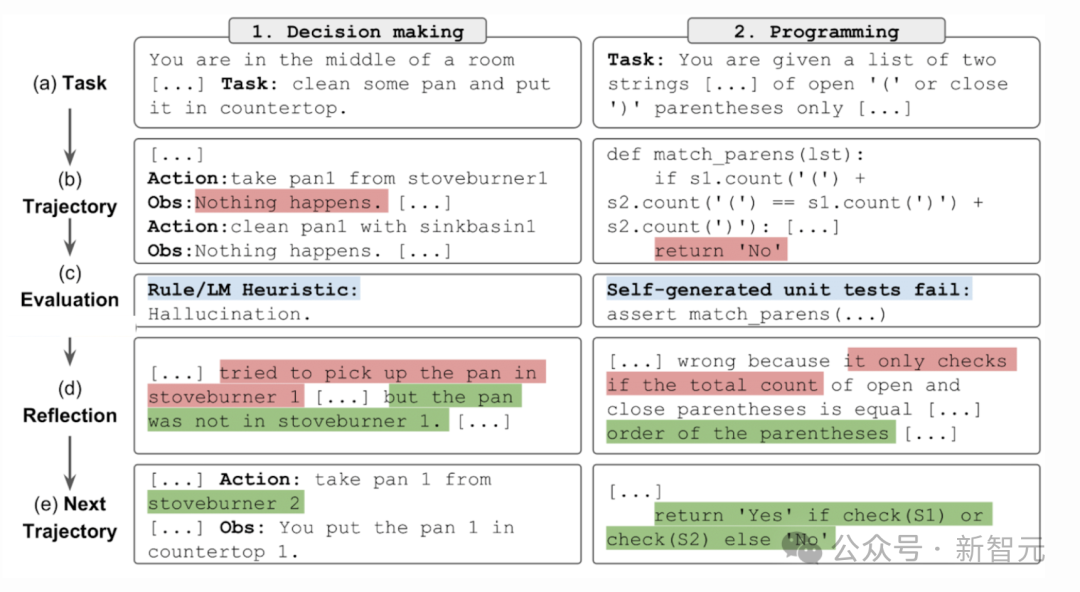Click the '(a) Task' label
The width and height of the screenshot is (1080, 592).
[70, 83]
